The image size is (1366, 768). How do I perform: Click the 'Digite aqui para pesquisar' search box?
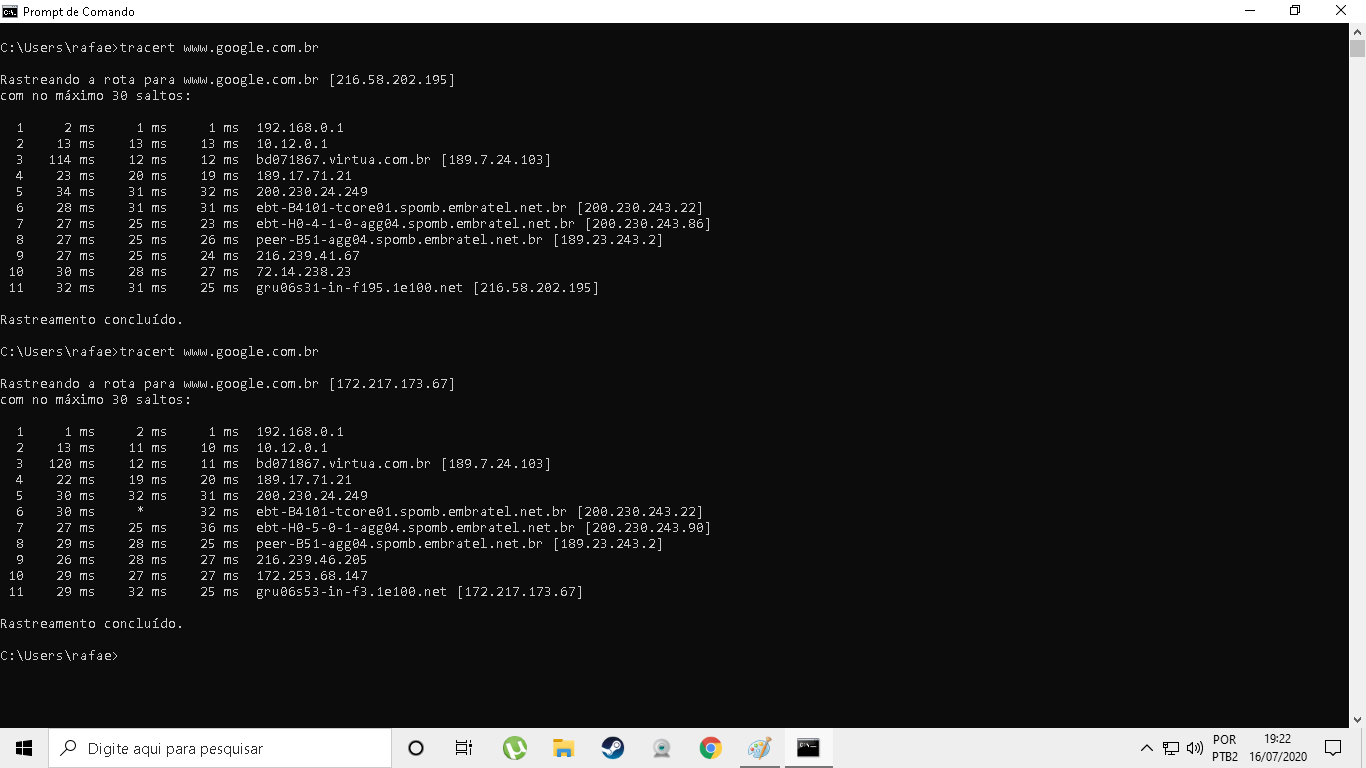[x=220, y=748]
